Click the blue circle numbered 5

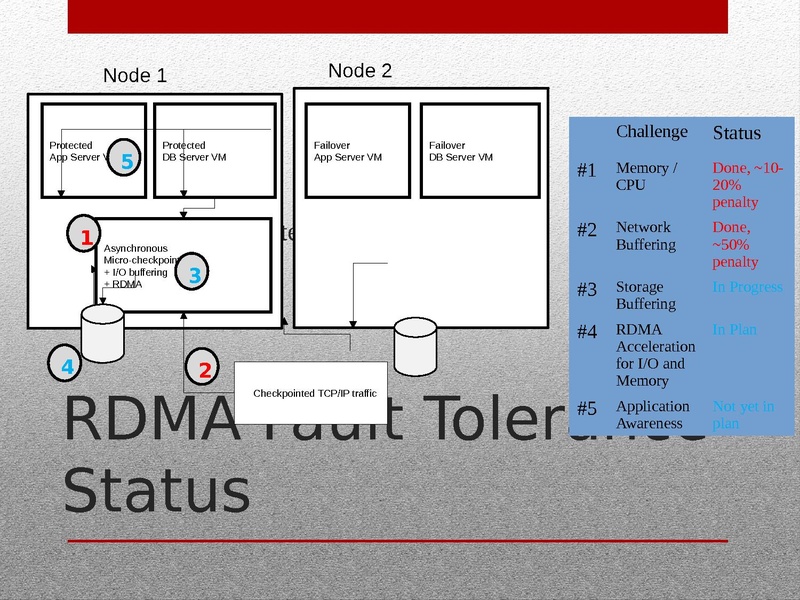[x=126, y=160]
